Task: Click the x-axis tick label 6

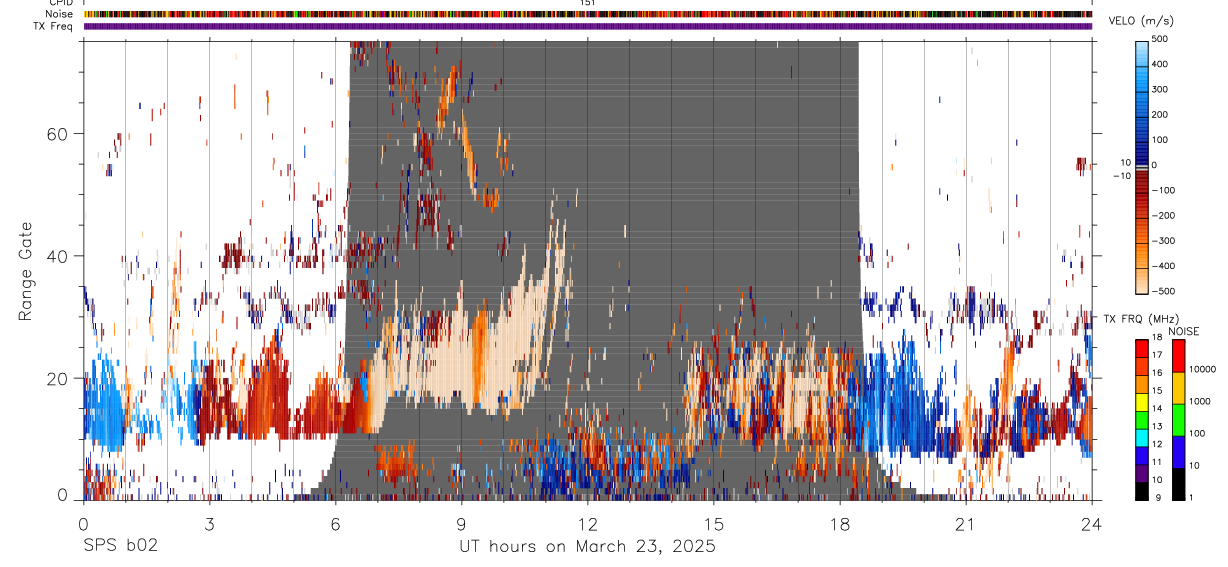Action: tap(335, 523)
